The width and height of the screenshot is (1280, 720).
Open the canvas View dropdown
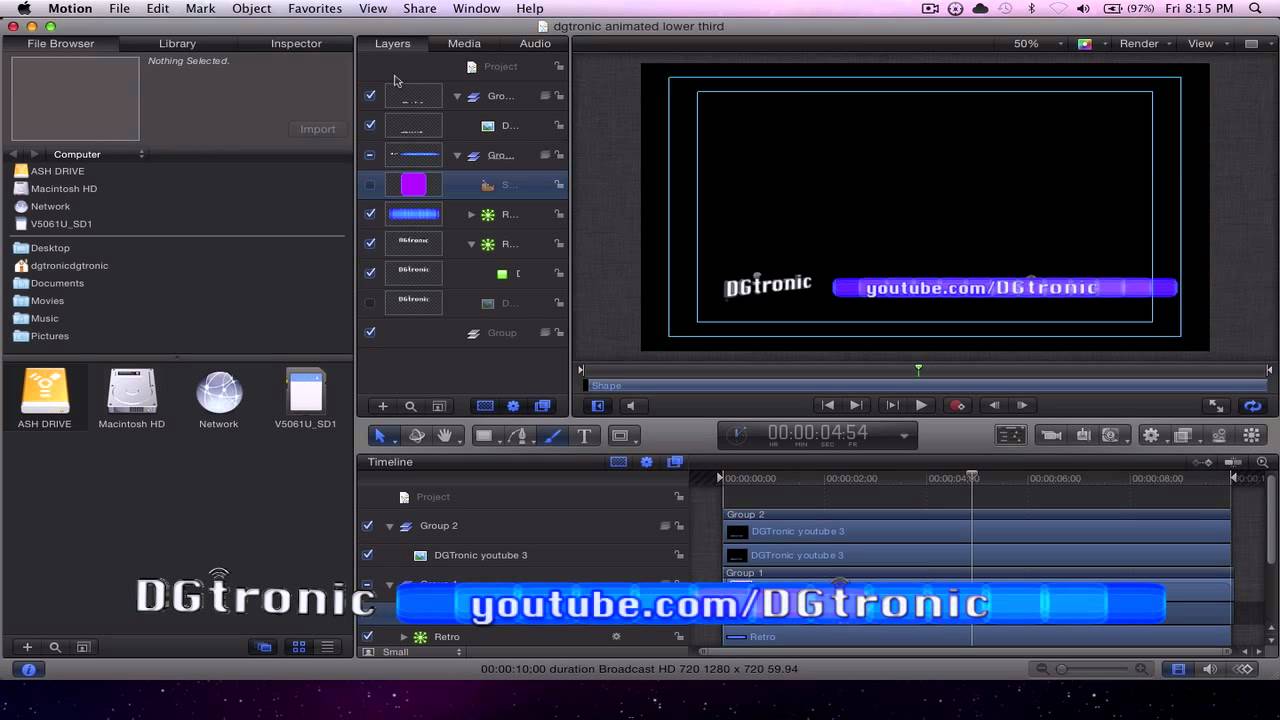click(1207, 44)
